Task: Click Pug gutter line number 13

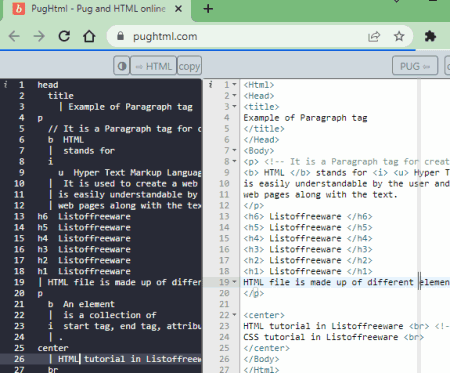Action: 19,216
